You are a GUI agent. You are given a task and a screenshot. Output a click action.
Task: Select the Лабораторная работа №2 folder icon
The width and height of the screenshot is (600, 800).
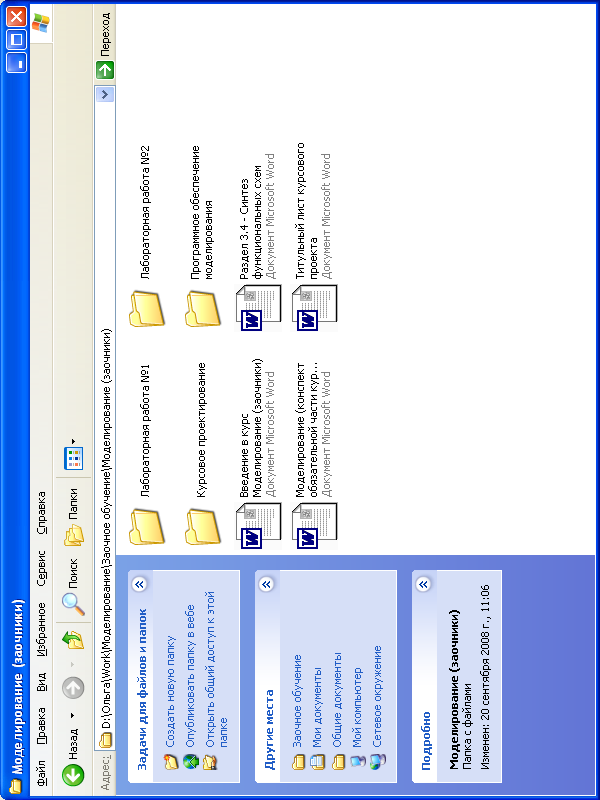(147, 309)
